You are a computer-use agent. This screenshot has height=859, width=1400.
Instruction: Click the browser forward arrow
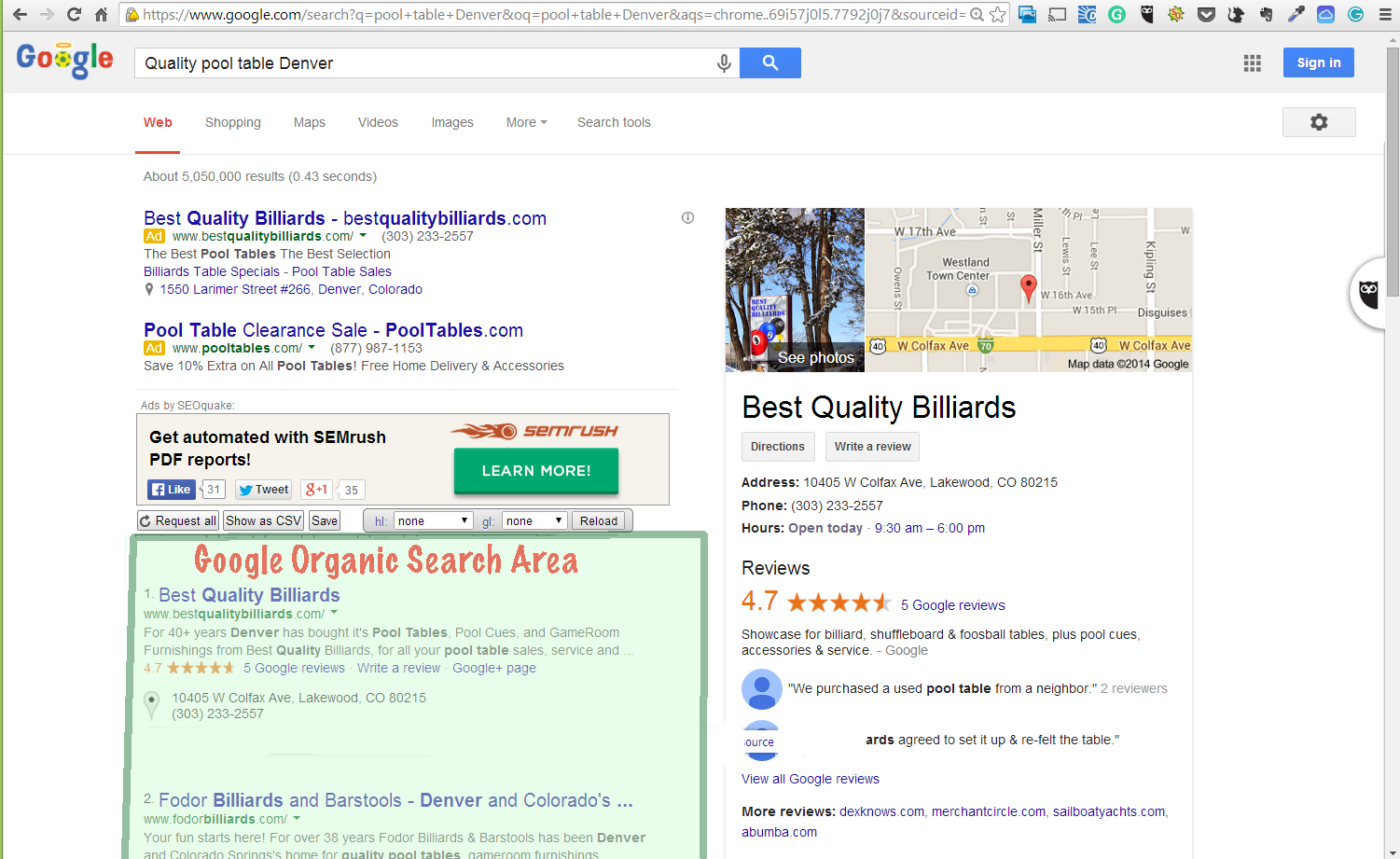47,14
